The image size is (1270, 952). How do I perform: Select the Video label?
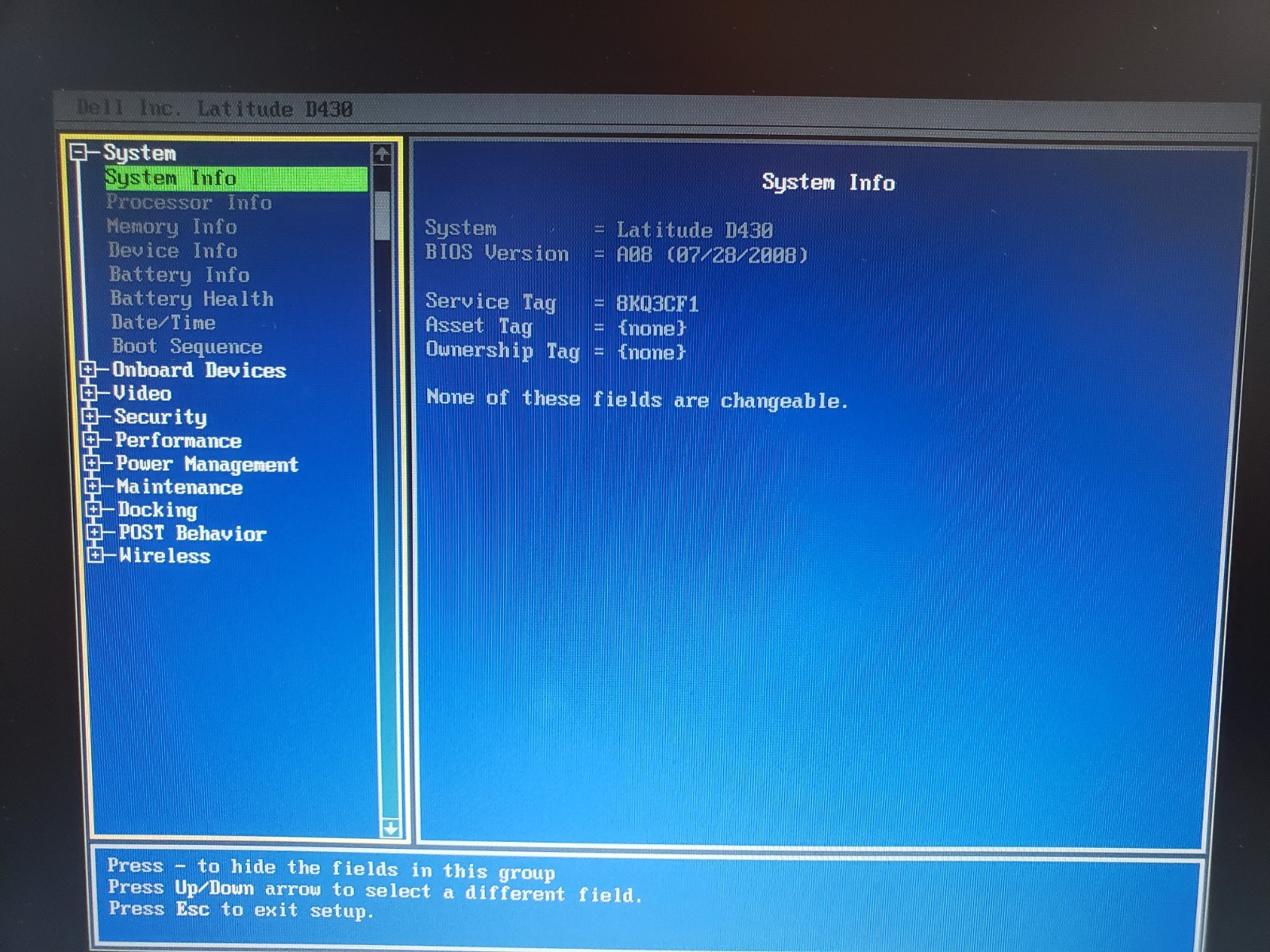click(142, 393)
